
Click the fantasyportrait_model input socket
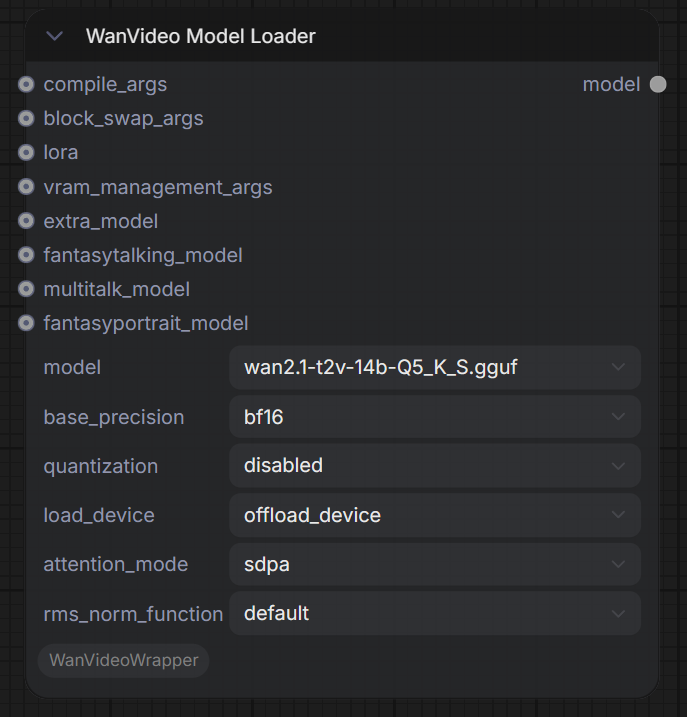point(26,323)
